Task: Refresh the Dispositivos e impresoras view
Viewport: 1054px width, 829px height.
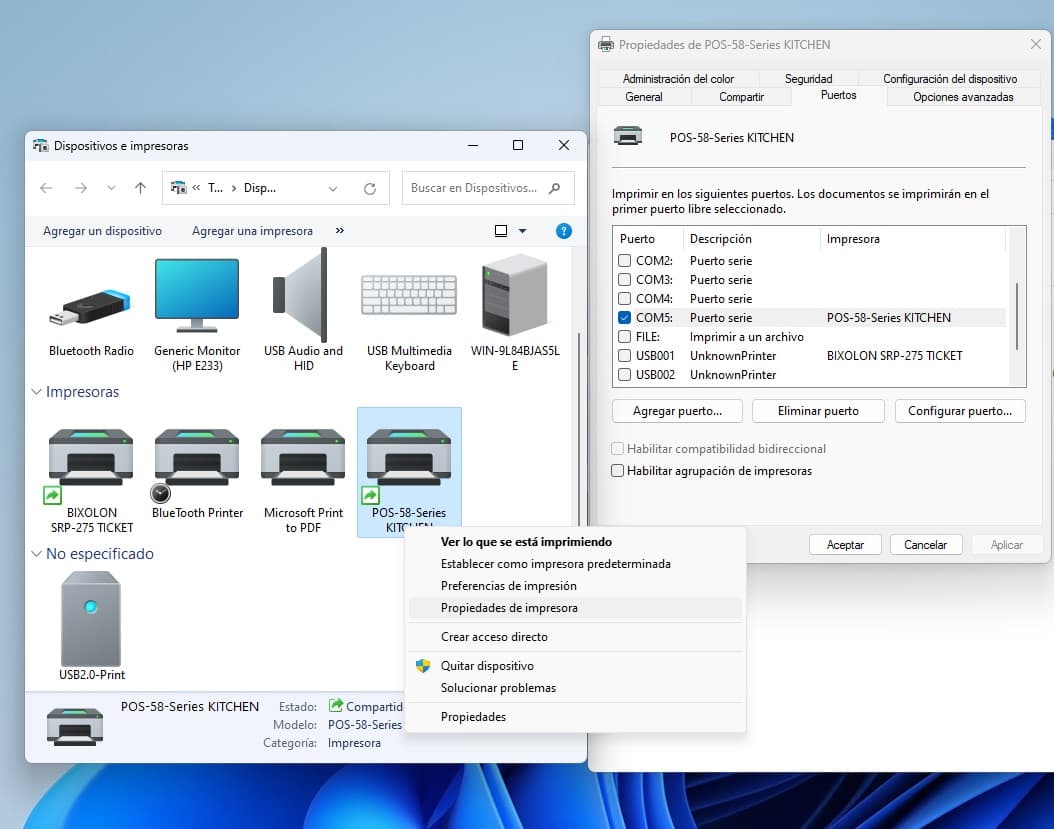Action: (370, 189)
